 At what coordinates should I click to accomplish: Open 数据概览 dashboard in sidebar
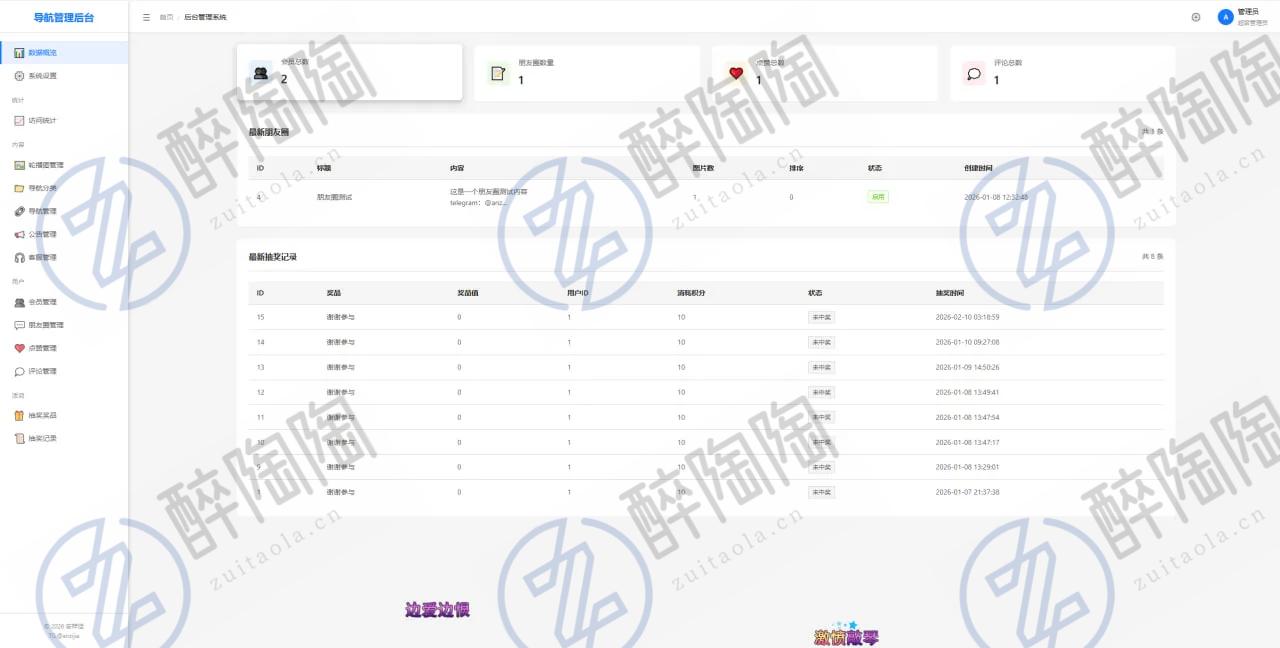(x=42, y=52)
